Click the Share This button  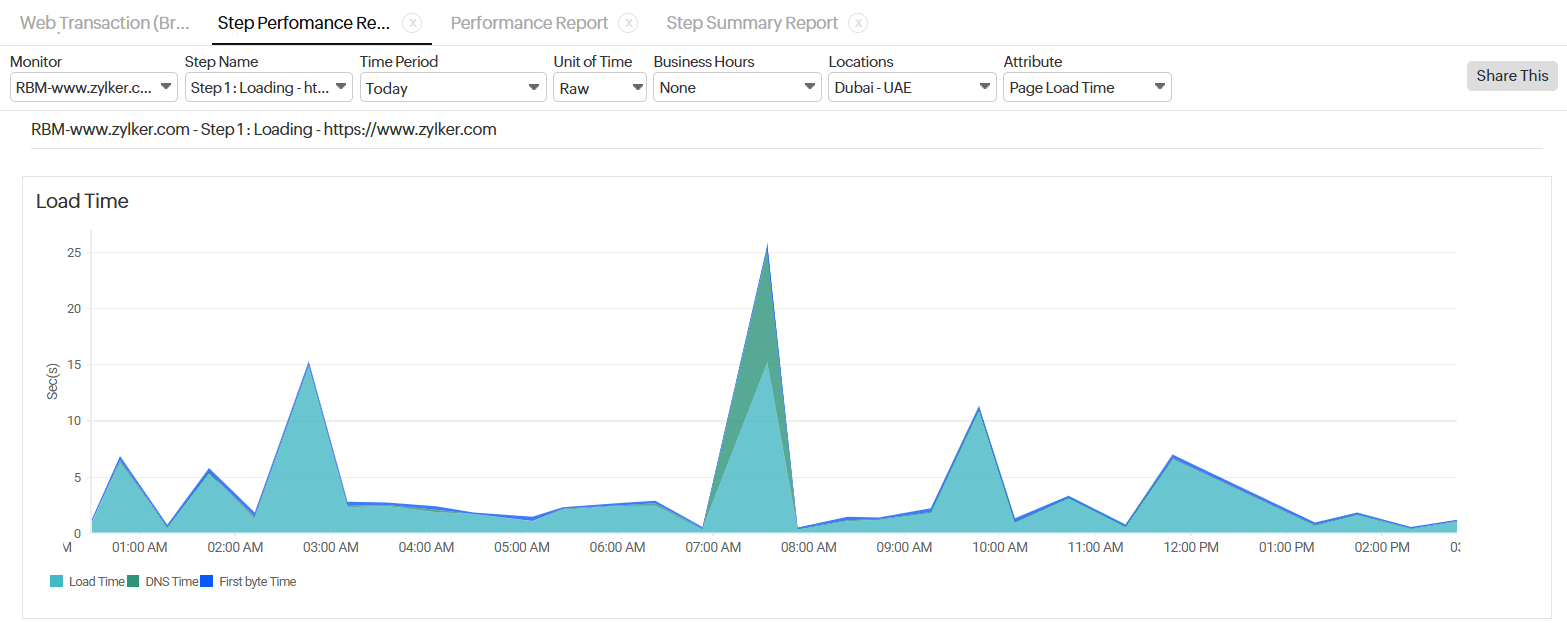1511,75
